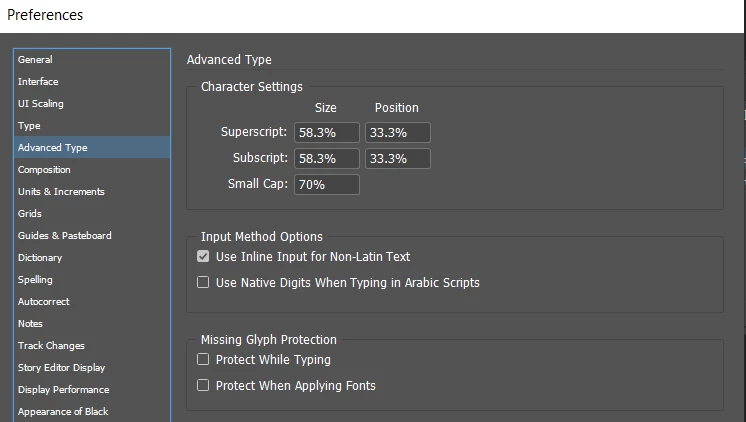Go to UI Scaling preferences
Image resolution: width=746 pixels, height=422 pixels.
(40, 104)
